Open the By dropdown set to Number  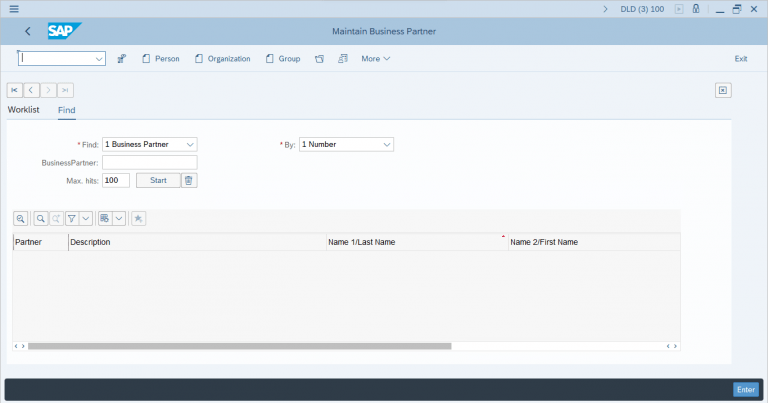(386, 144)
